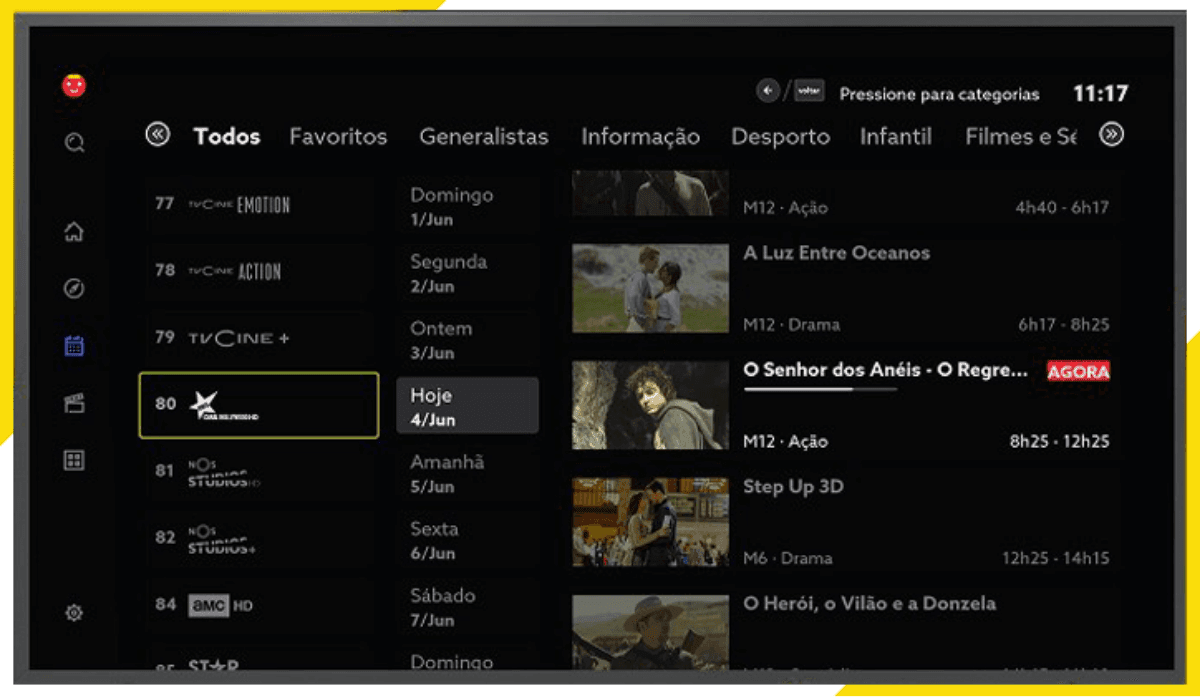Click the 12h25 - 14h15 time text
The height and width of the screenshot is (697, 1200).
[x=1055, y=558]
